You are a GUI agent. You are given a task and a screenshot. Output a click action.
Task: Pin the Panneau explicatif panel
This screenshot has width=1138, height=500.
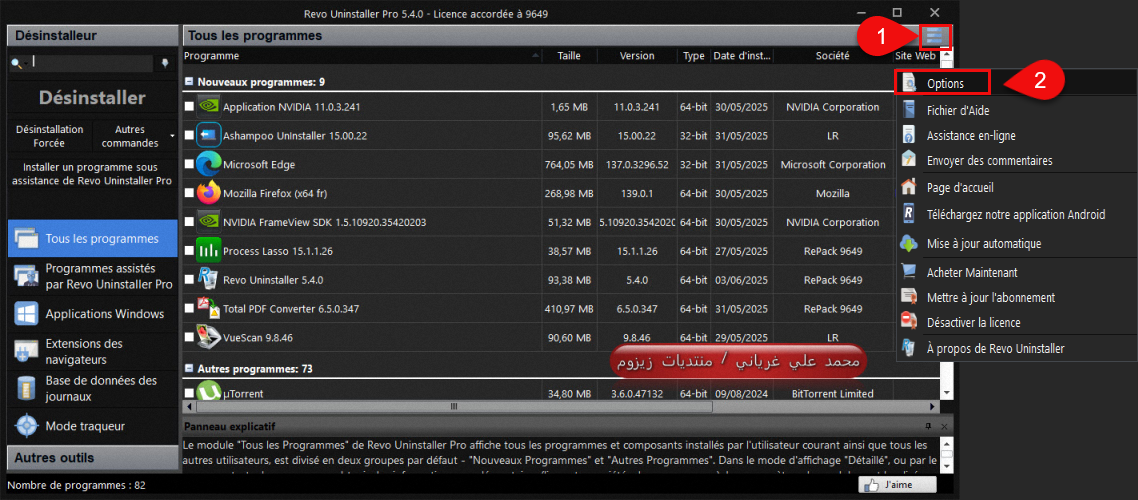[x=928, y=426]
